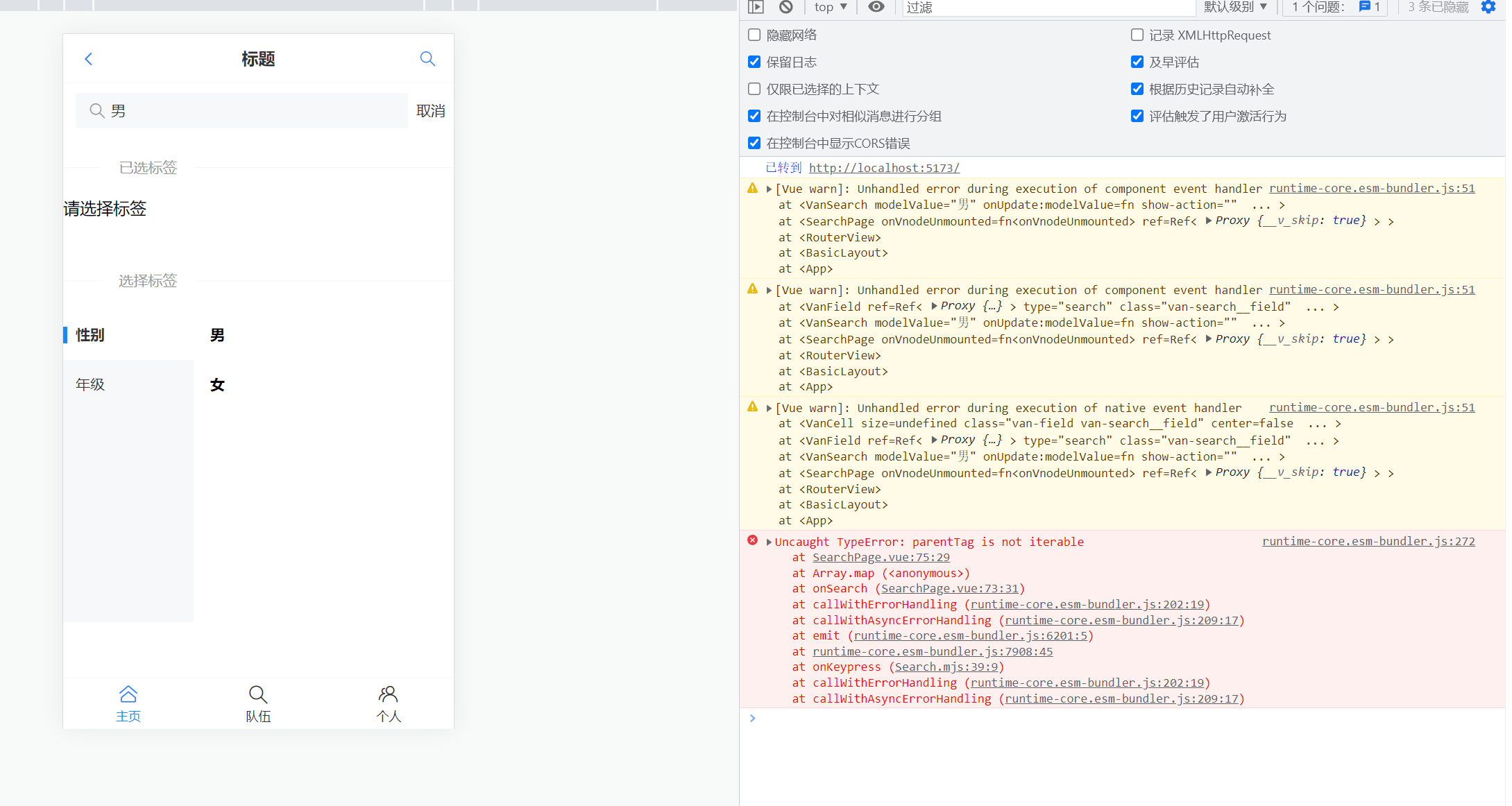This screenshot has width=1512, height=806.
Task: Open the 队伍 team tab
Action: tap(258, 703)
